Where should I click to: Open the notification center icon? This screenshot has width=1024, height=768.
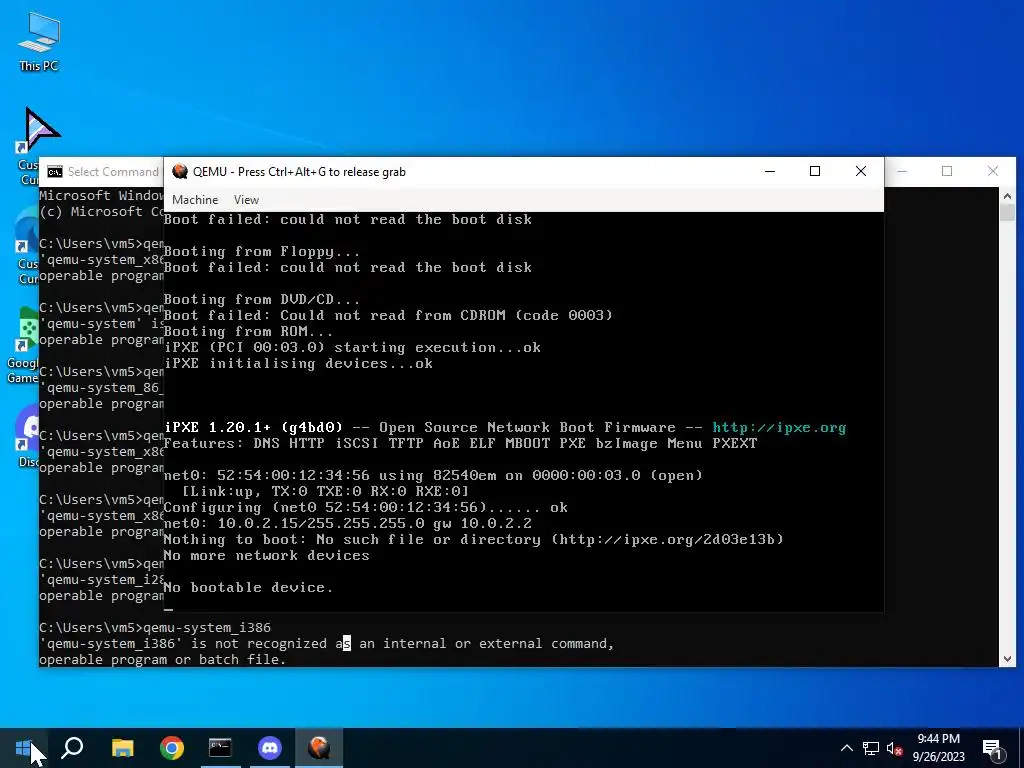tap(992, 749)
